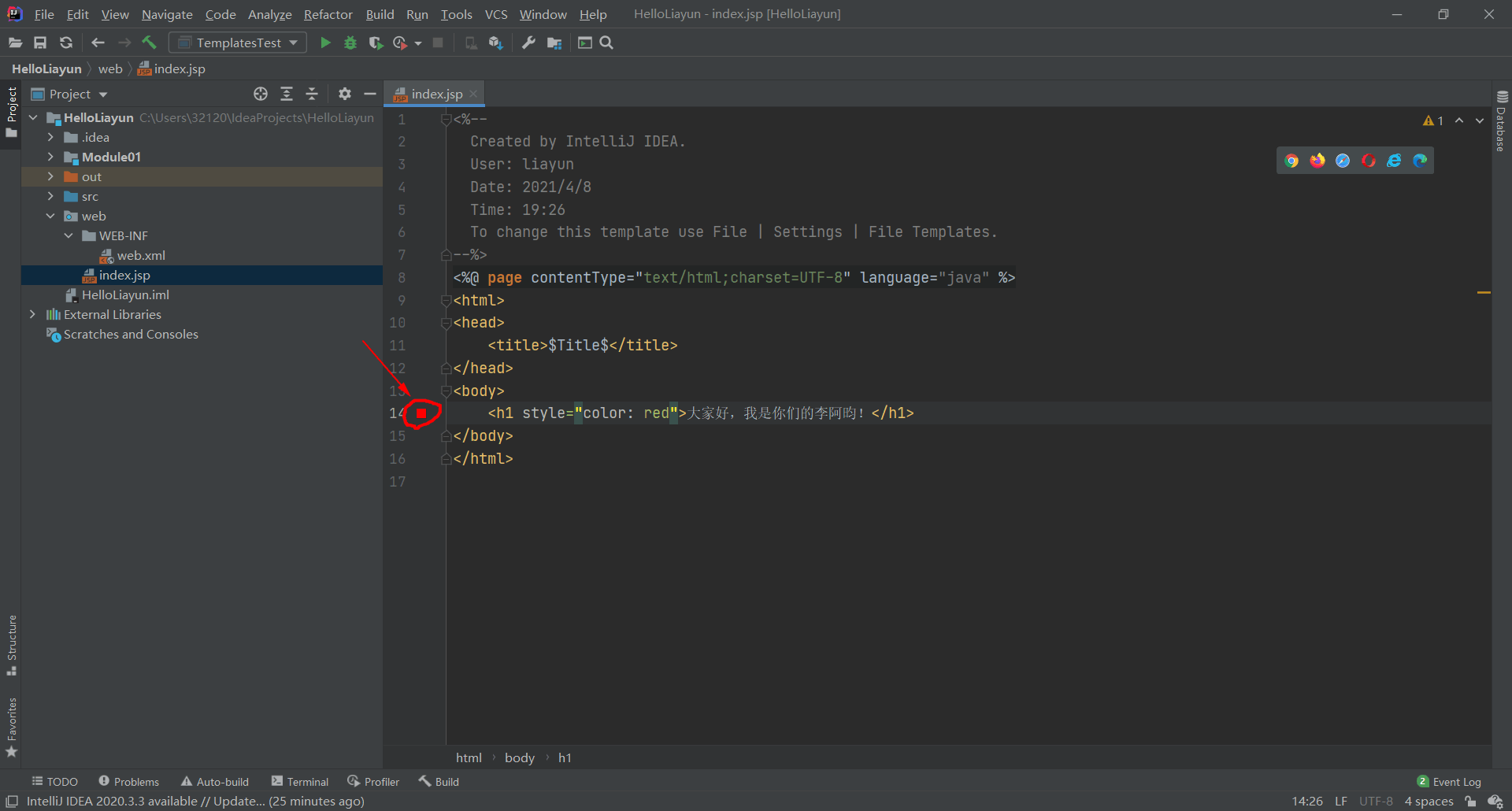Build the project with the hammer icon
Viewport: 1512px width, 811px height.
(x=149, y=43)
